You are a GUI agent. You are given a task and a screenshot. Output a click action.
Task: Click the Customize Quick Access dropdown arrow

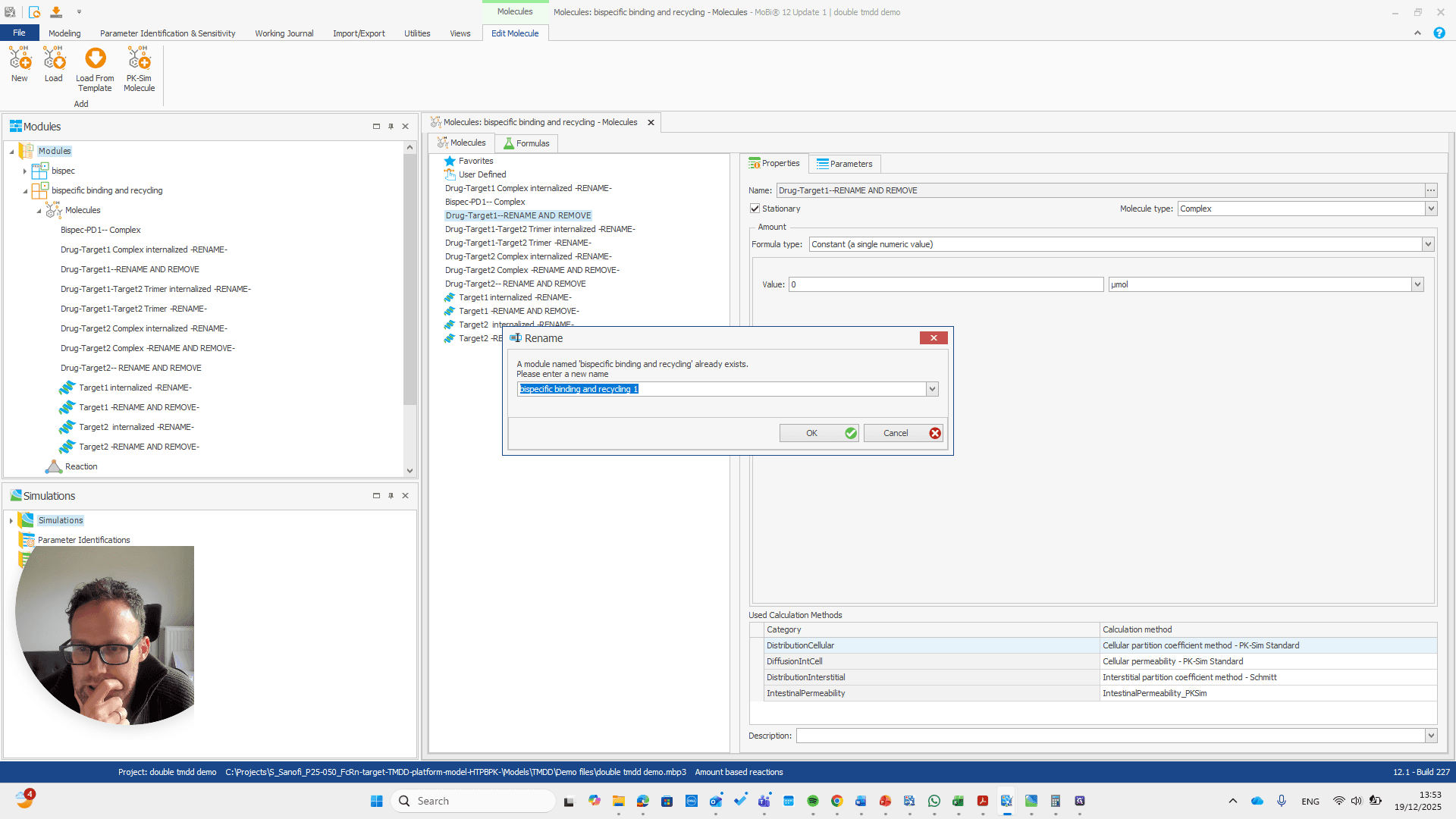(79, 12)
